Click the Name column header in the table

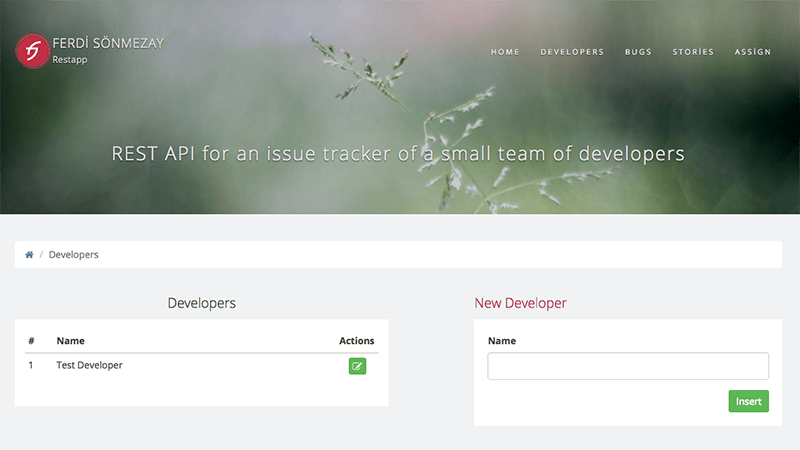[x=70, y=341]
